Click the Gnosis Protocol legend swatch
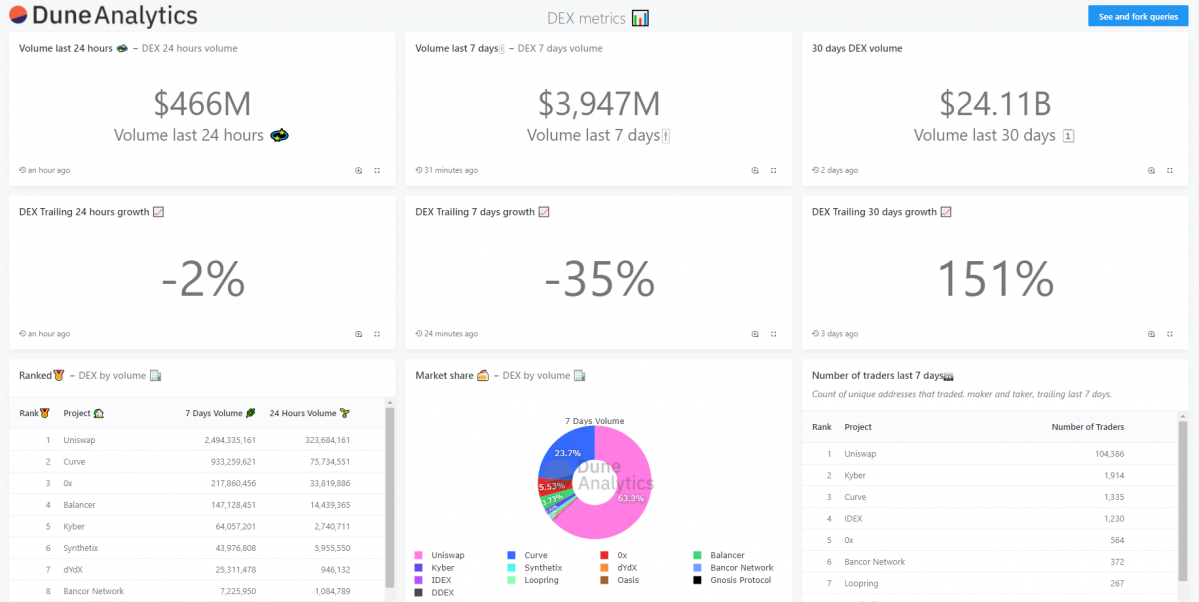The image size is (1199, 602). click(x=698, y=581)
